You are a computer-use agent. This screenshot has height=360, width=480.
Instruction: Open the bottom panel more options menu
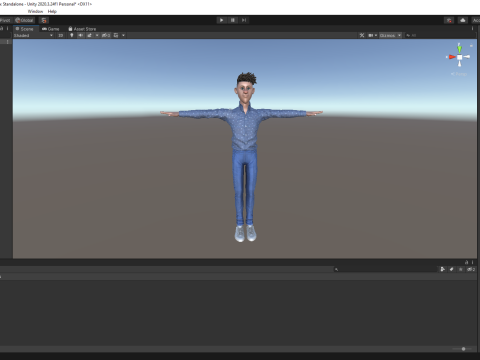[472, 262]
